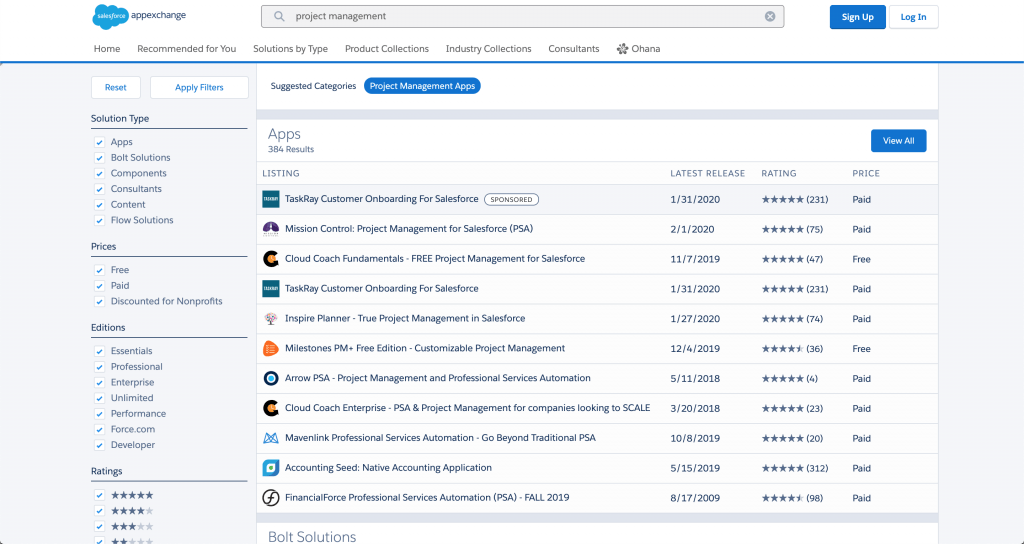Image resolution: width=1024 pixels, height=544 pixels.
Task: Toggle the Enterprise edition checkbox
Action: pos(99,383)
